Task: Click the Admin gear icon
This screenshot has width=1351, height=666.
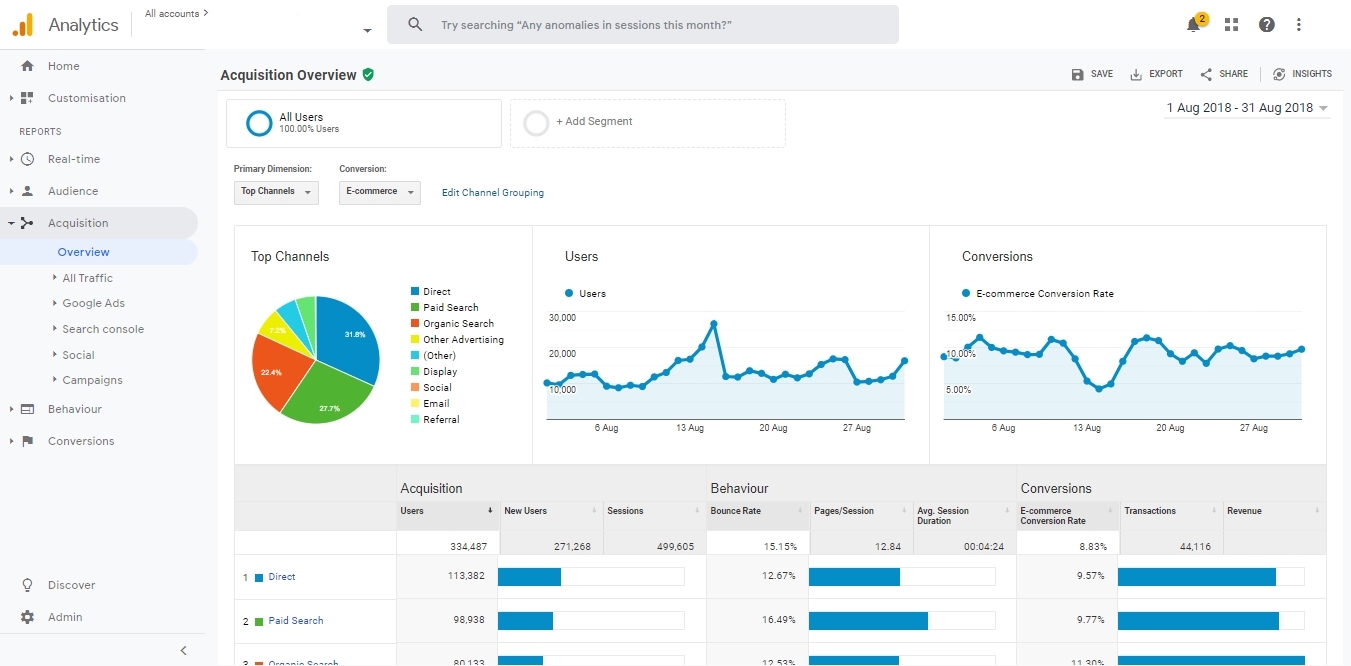Action: (27, 617)
